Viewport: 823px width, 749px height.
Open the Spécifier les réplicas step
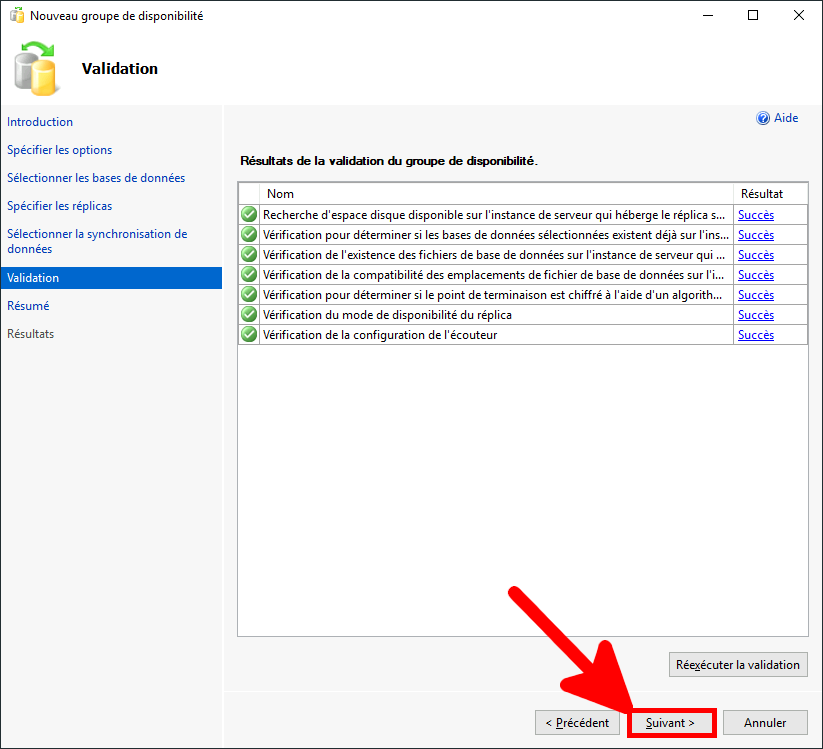click(x=59, y=206)
